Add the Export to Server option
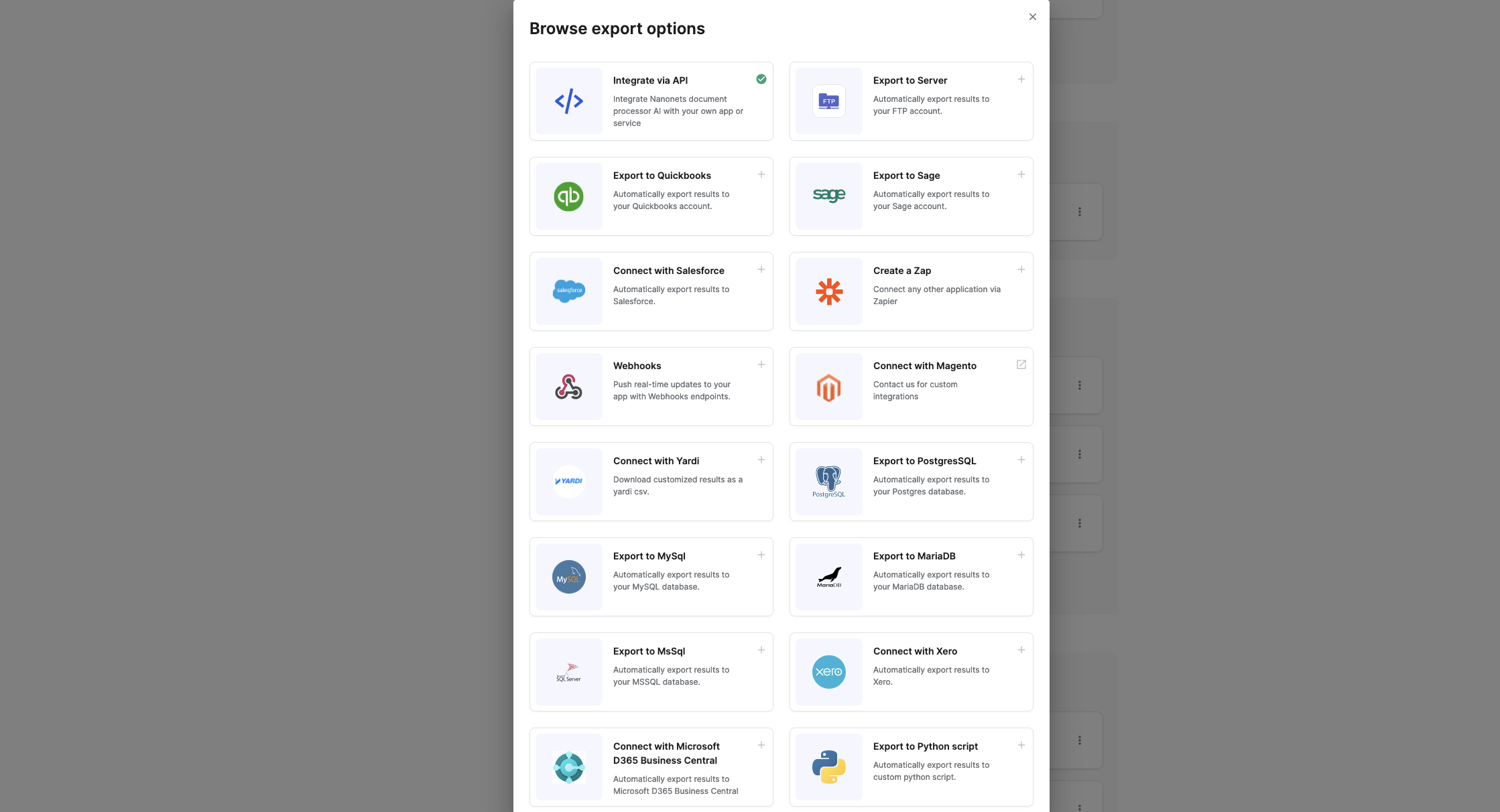The height and width of the screenshot is (812, 1500). [1021, 79]
